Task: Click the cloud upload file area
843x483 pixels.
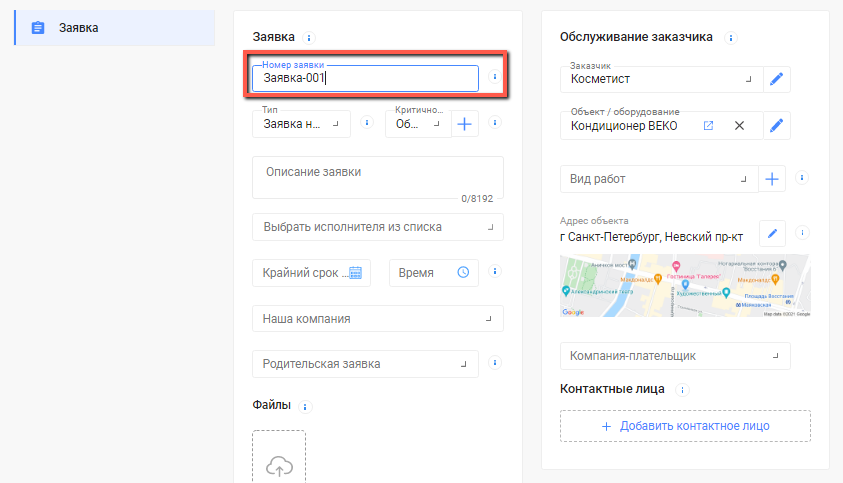Action: [279, 457]
